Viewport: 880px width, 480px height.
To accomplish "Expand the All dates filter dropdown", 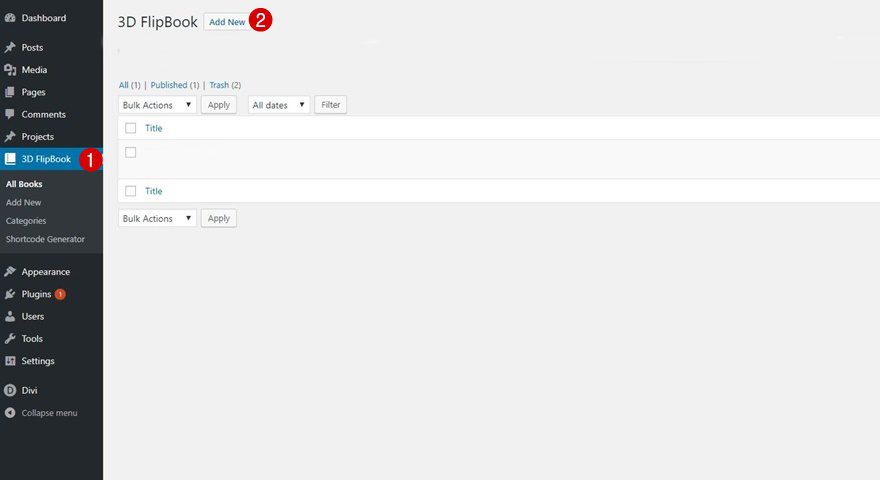I will 278,105.
